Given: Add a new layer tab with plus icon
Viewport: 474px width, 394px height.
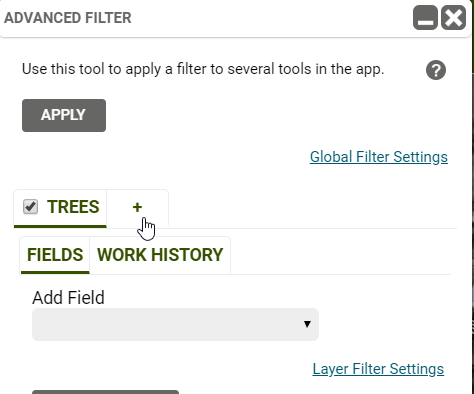Looking at the screenshot, I should [x=137, y=207].
